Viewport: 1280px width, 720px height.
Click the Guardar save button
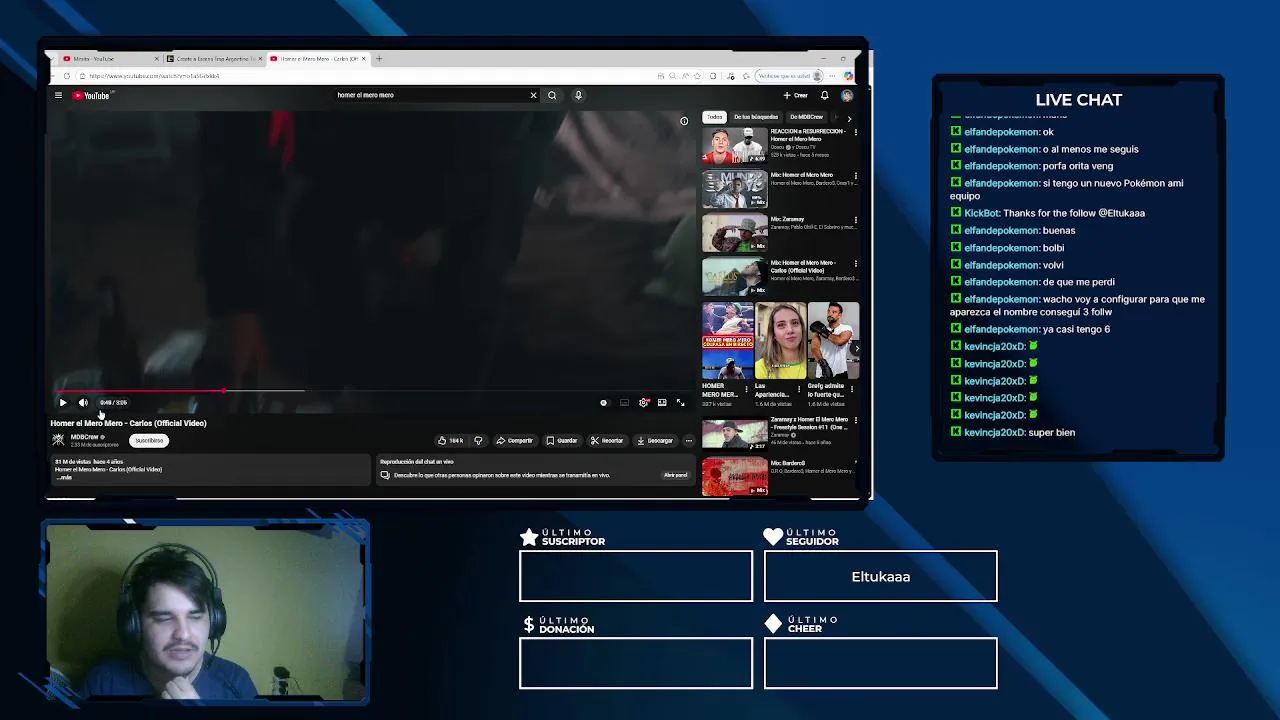[x=561, y=440]
